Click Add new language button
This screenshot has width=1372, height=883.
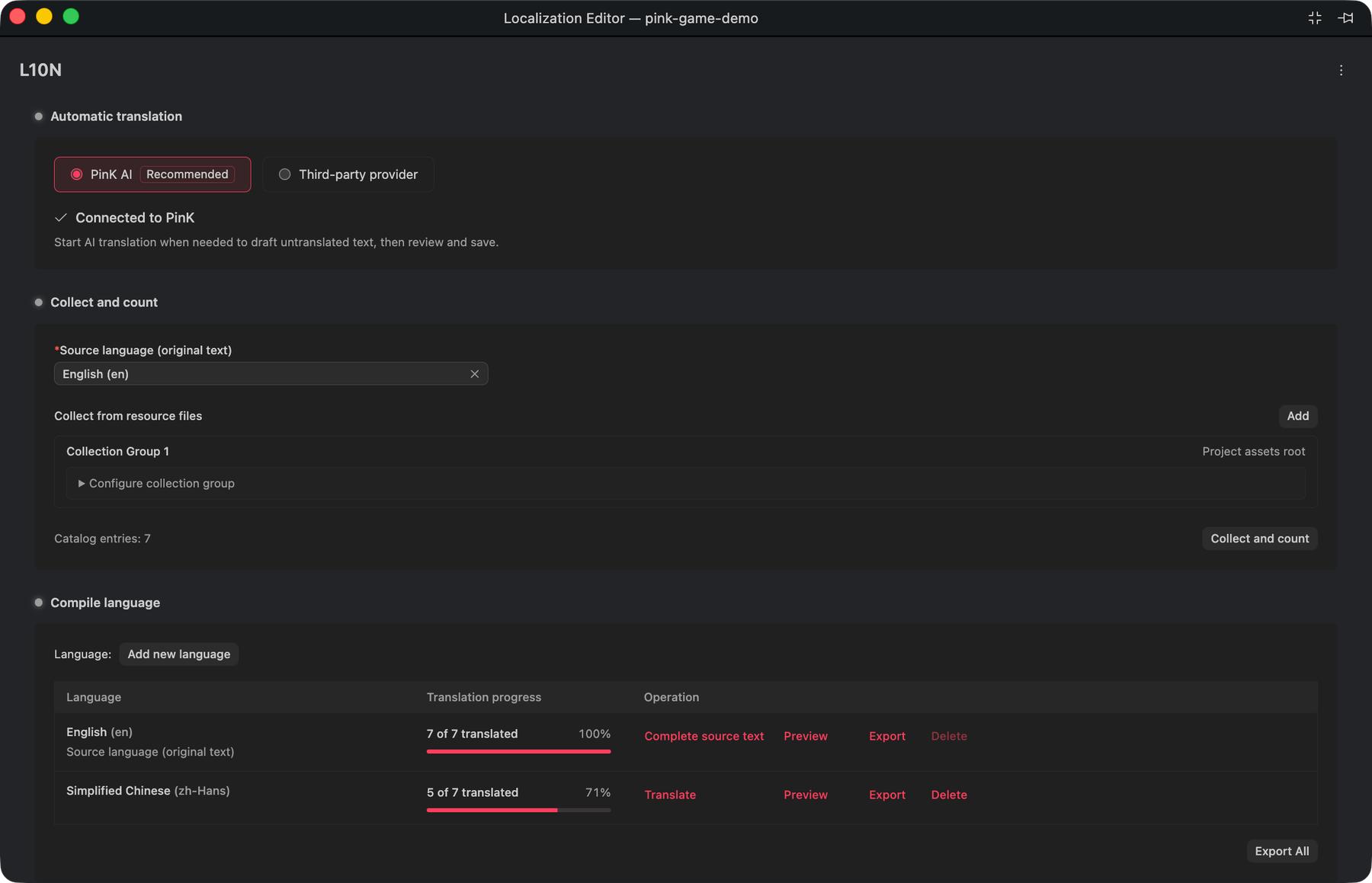pyautogui.click(x=178, y=654)
